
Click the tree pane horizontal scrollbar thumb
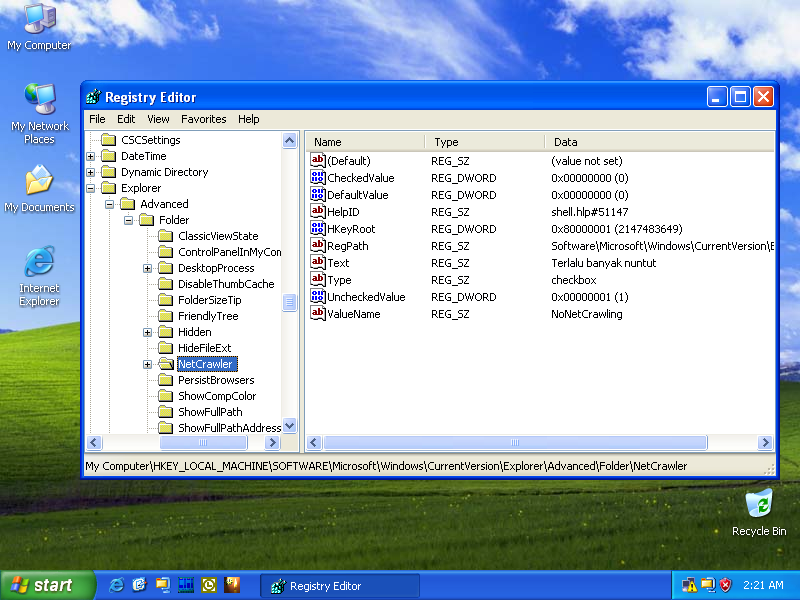click(x=204, y=442)
